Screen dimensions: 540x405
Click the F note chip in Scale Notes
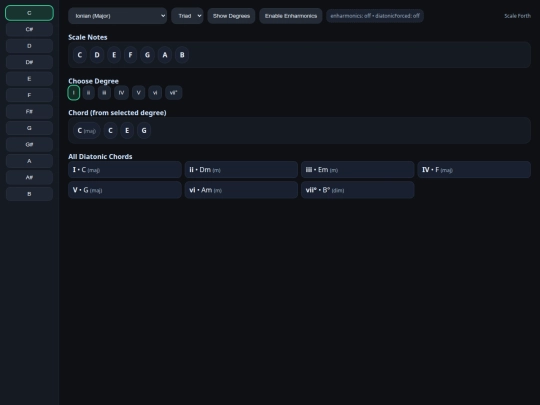point(130,55)
